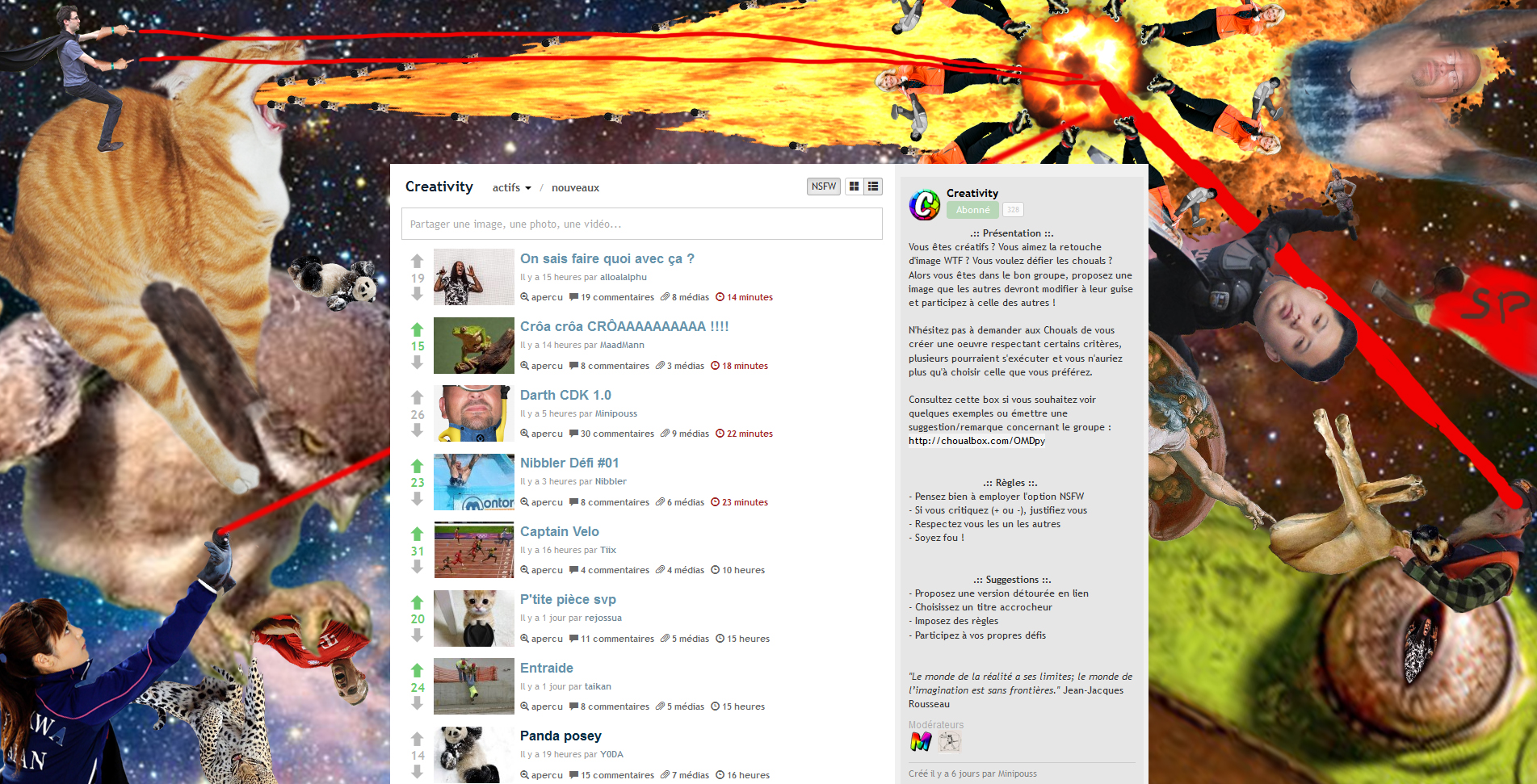Upvote the 'On sais faire quoi avec ça ?' post
The height and width of the screenshot is (784, 1537).
coord(417,261)
